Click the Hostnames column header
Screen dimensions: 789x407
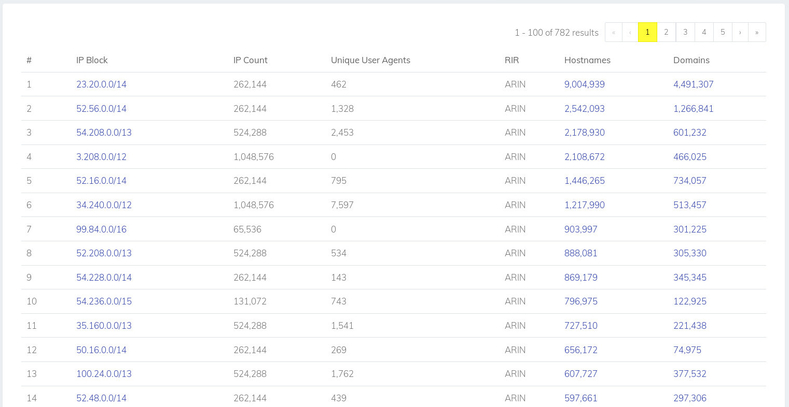587,60
